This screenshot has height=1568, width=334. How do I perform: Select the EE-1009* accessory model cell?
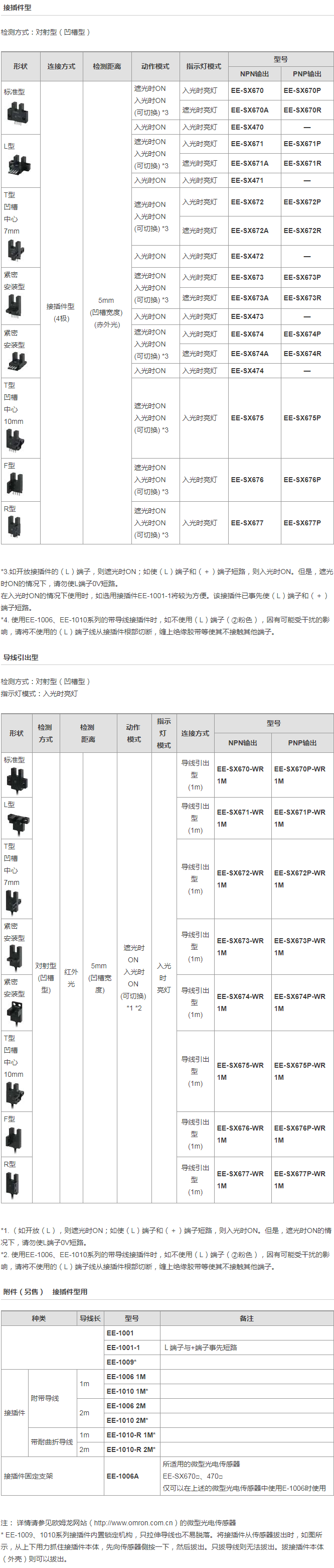[x=132, y=1362]
